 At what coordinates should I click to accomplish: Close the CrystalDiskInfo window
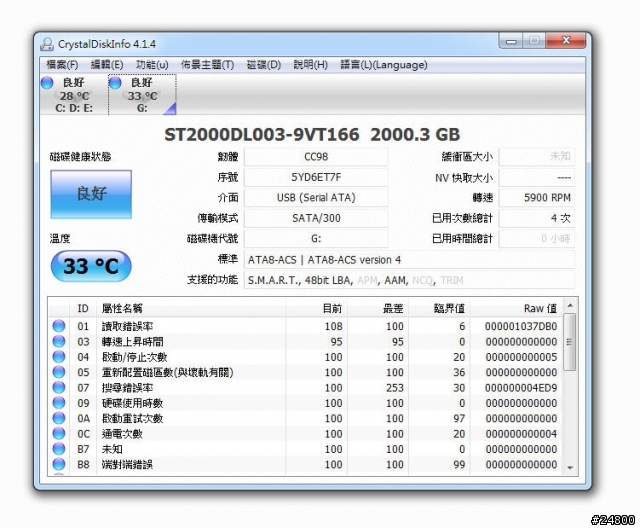click(566, 41)
